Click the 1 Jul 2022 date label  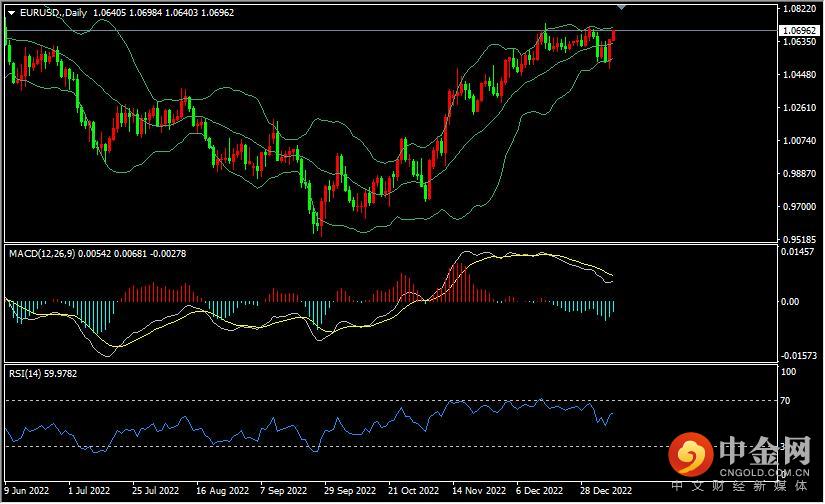pos(88,491)
